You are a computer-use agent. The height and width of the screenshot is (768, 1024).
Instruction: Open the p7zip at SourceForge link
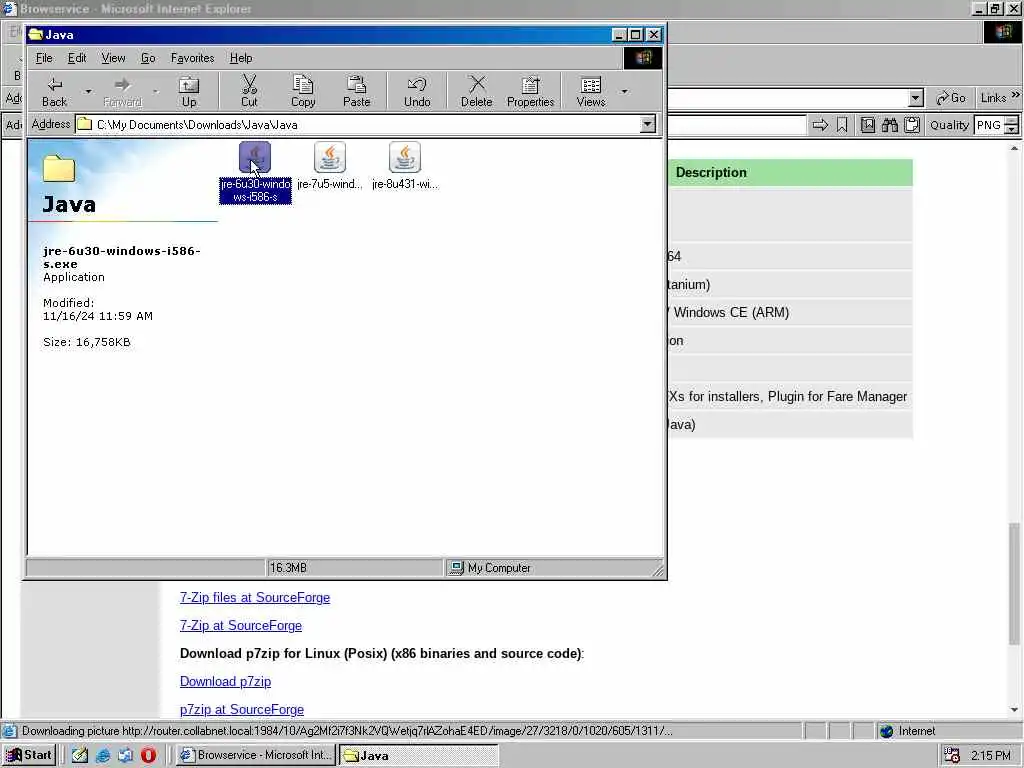point(242,709)
